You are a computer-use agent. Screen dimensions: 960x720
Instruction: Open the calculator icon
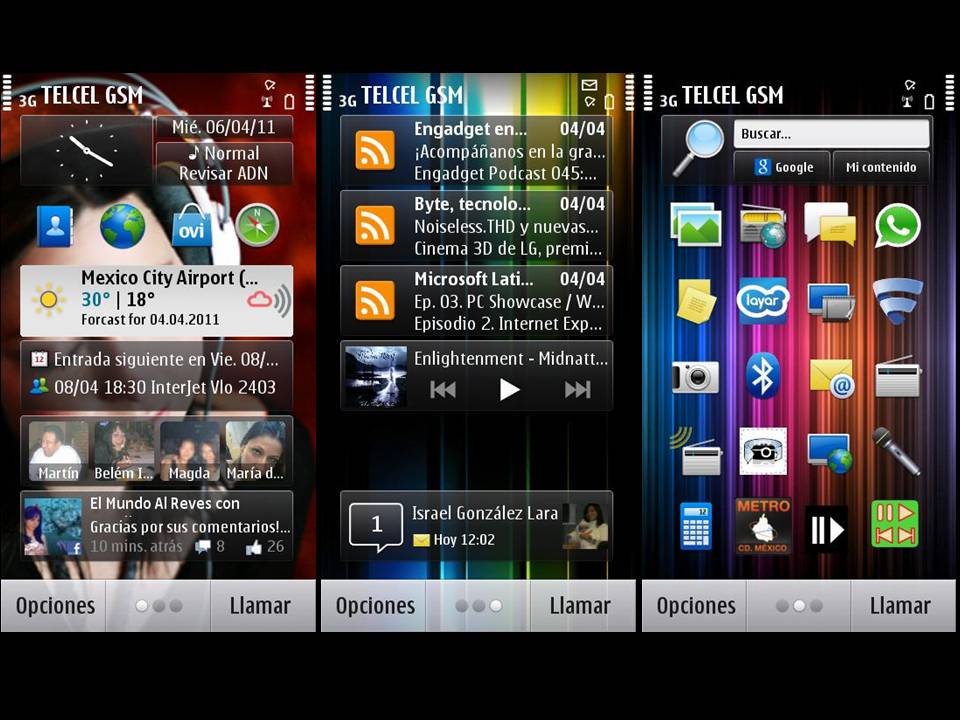(x=696, y=526)
